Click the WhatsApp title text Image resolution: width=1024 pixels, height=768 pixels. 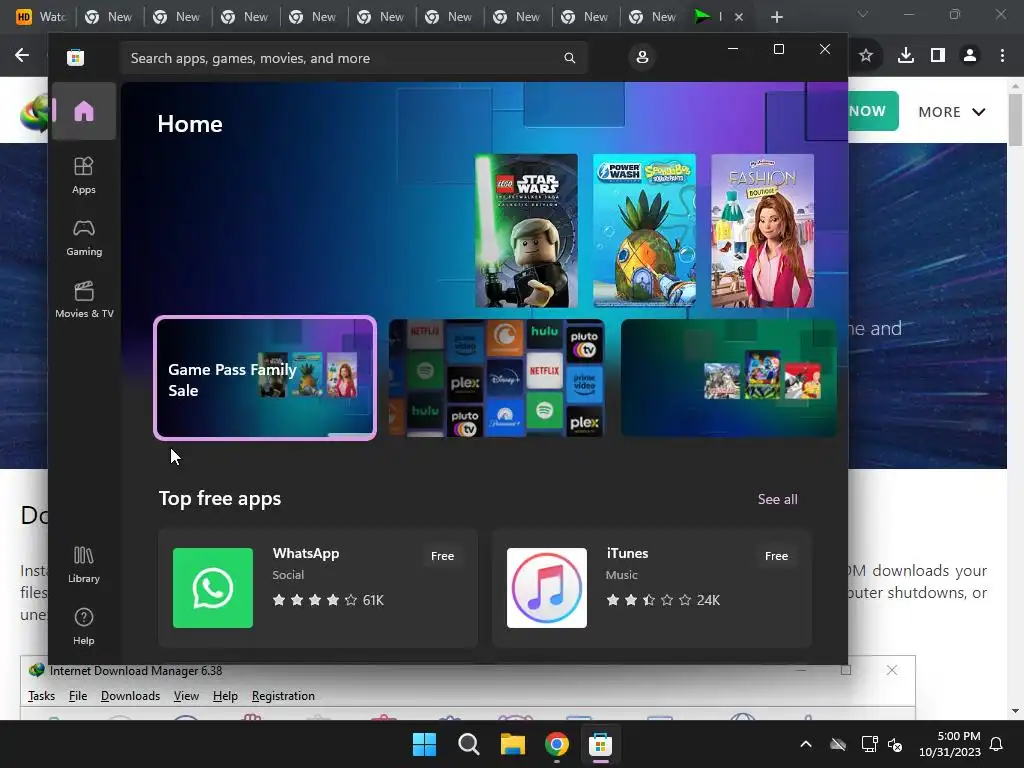tap(306, 553)
